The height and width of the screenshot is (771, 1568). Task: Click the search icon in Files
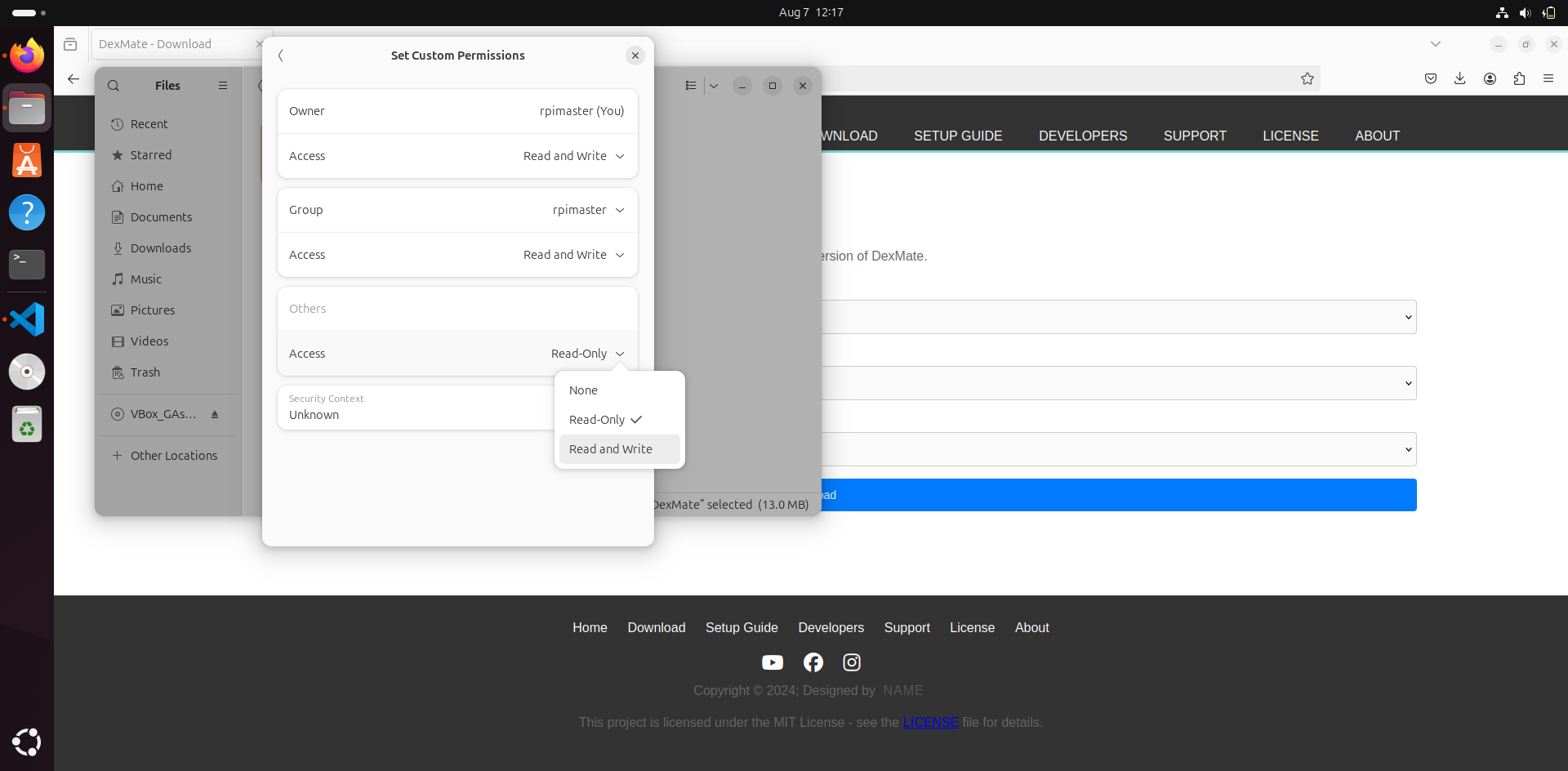click(x=114, y=86)
